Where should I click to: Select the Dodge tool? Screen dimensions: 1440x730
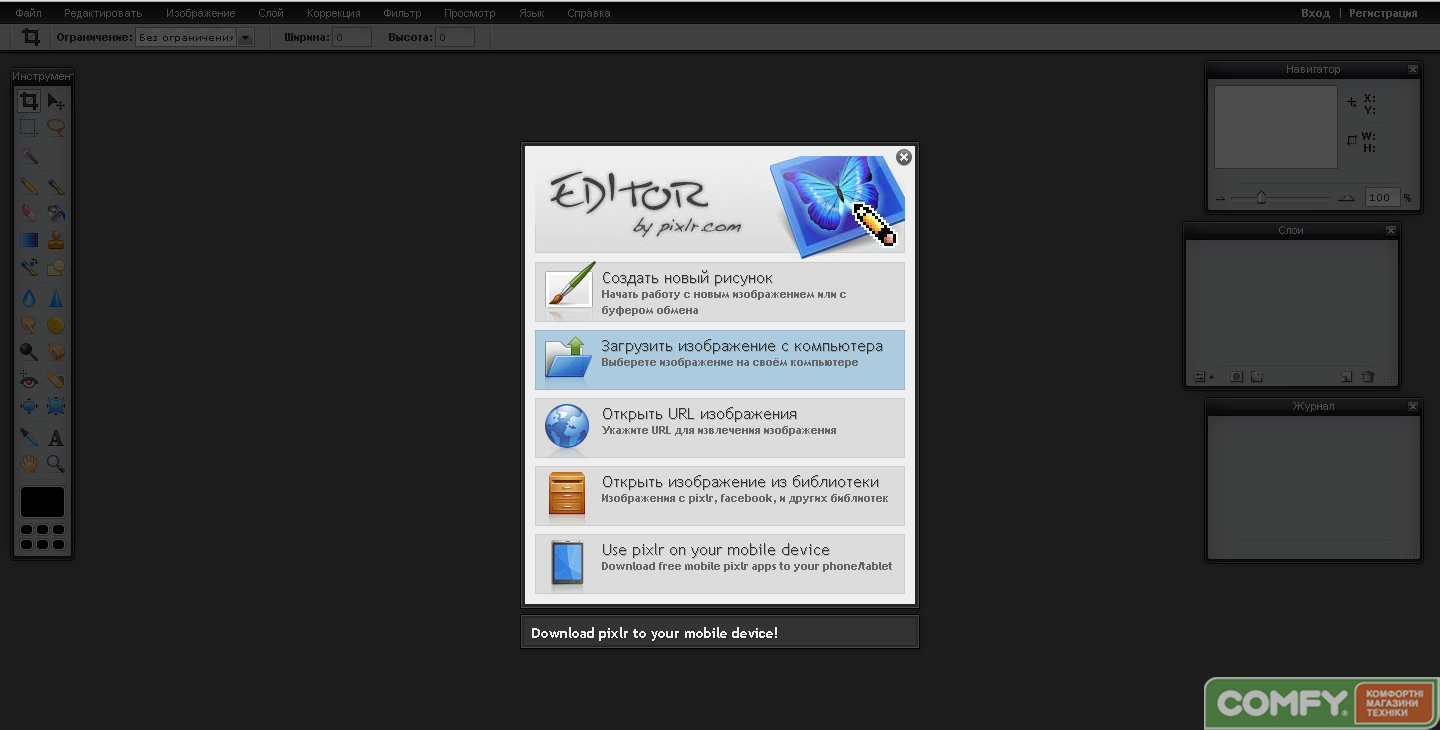click(29, 351)
